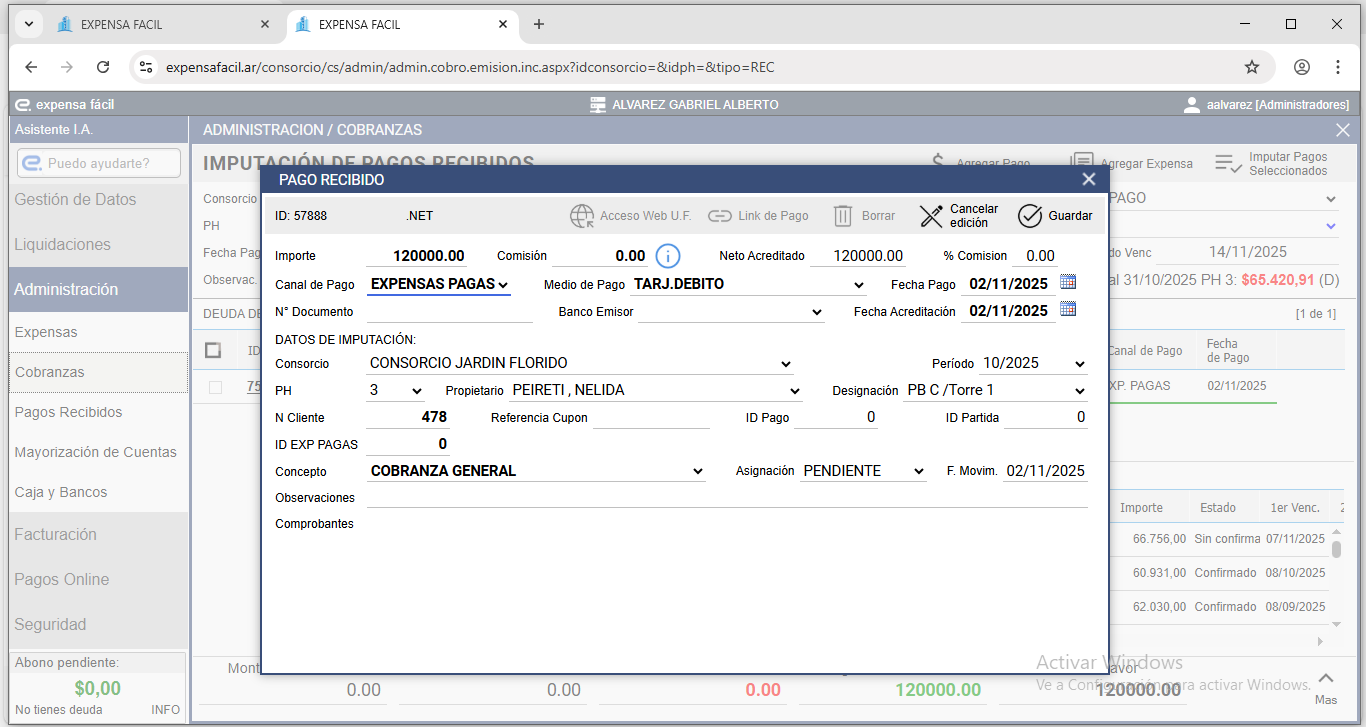
Task: Select Liquidaciones in the sidebar menu
Action: pos(62,244)
